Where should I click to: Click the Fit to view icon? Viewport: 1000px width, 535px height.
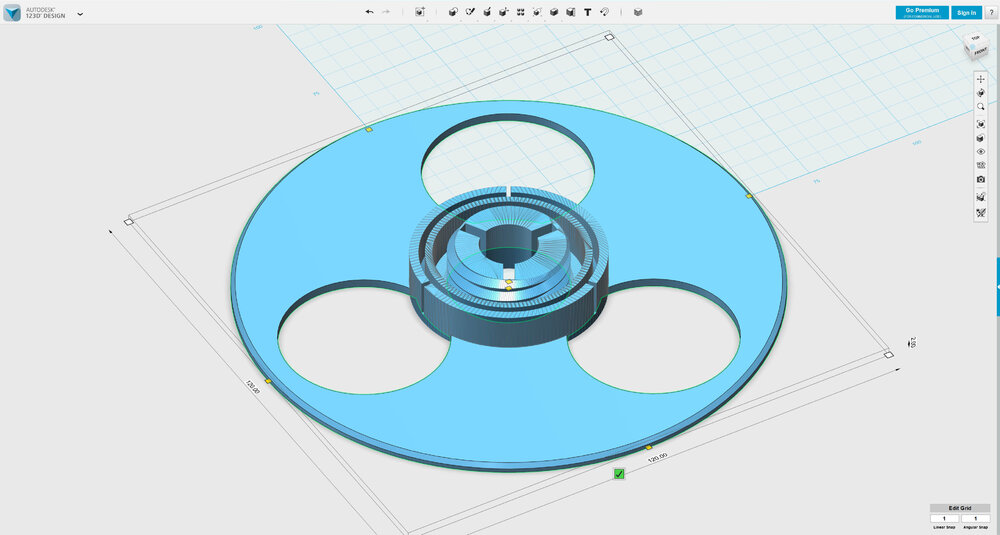981,123
